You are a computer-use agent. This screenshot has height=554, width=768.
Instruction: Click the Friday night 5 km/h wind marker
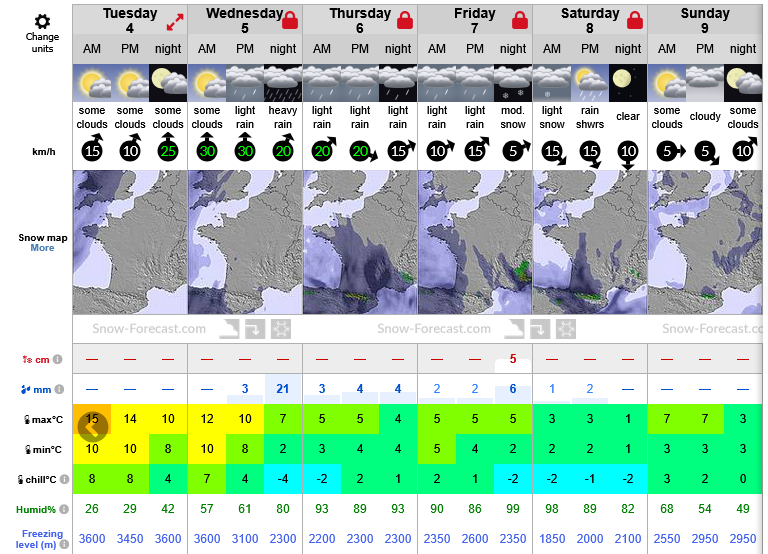tap(515, 150)
